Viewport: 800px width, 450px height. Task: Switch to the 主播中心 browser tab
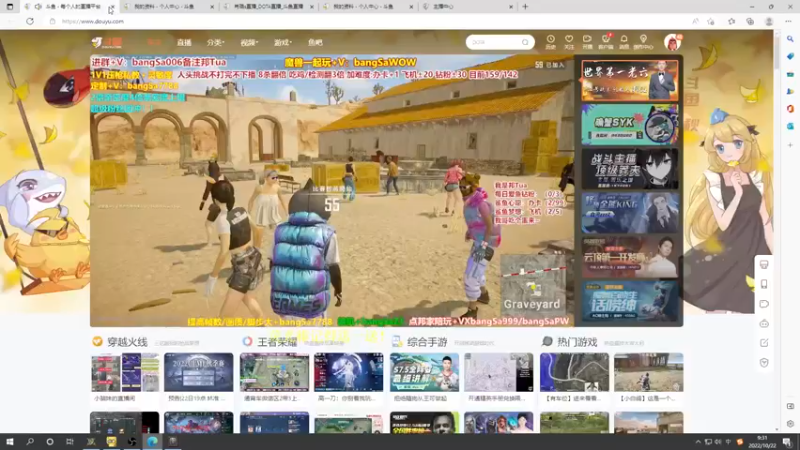(468, 7)
